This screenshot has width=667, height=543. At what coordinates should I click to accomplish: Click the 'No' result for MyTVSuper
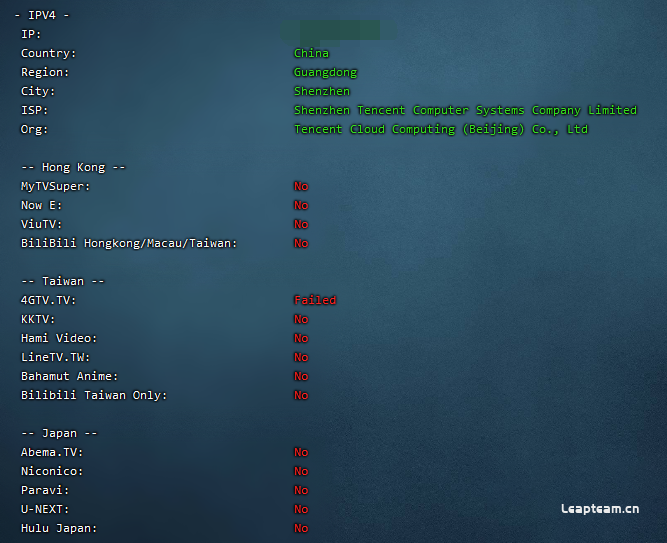click(x=301, y=186)
